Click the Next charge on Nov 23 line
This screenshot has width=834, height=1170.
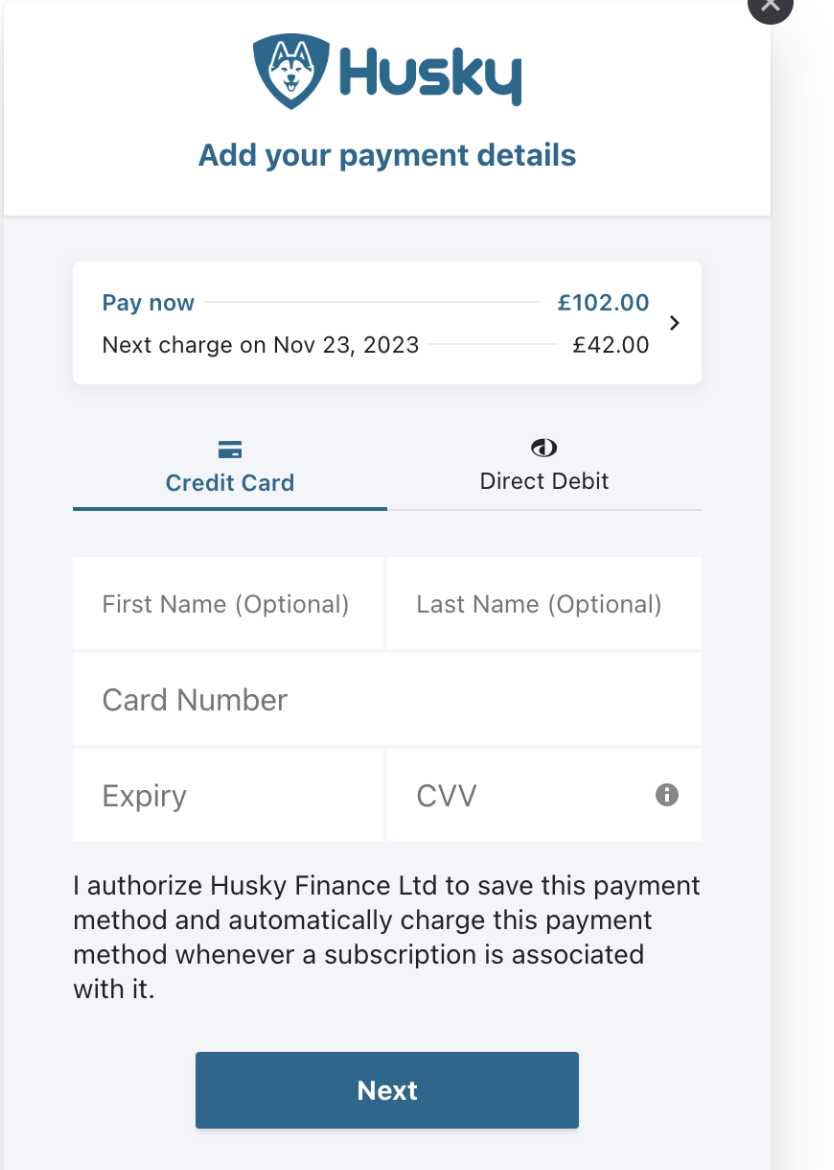pos(260,346)
